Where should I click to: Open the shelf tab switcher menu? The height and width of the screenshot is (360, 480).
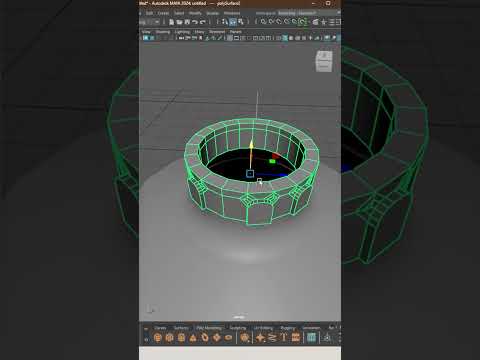(146, 328)
